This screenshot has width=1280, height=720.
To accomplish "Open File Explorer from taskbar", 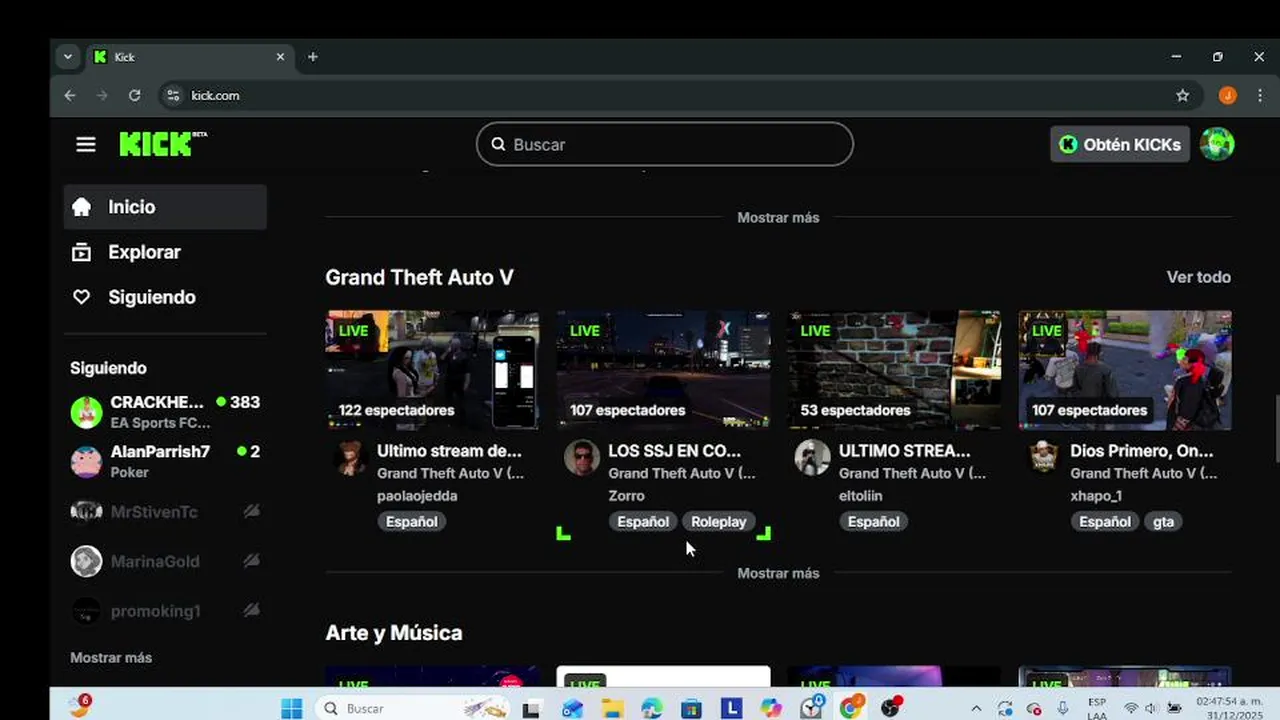I will pos(612,708).
